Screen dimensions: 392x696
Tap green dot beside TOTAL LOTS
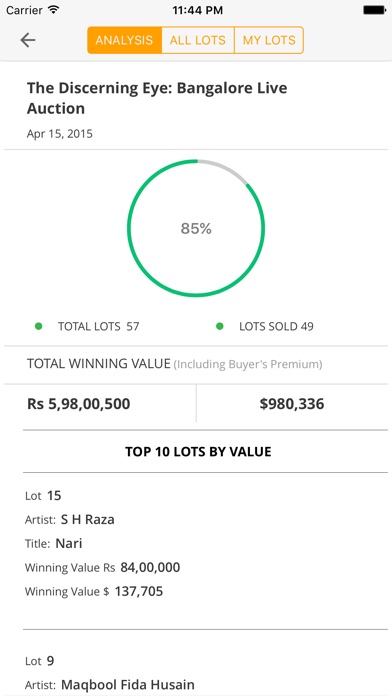click(39, 326)
